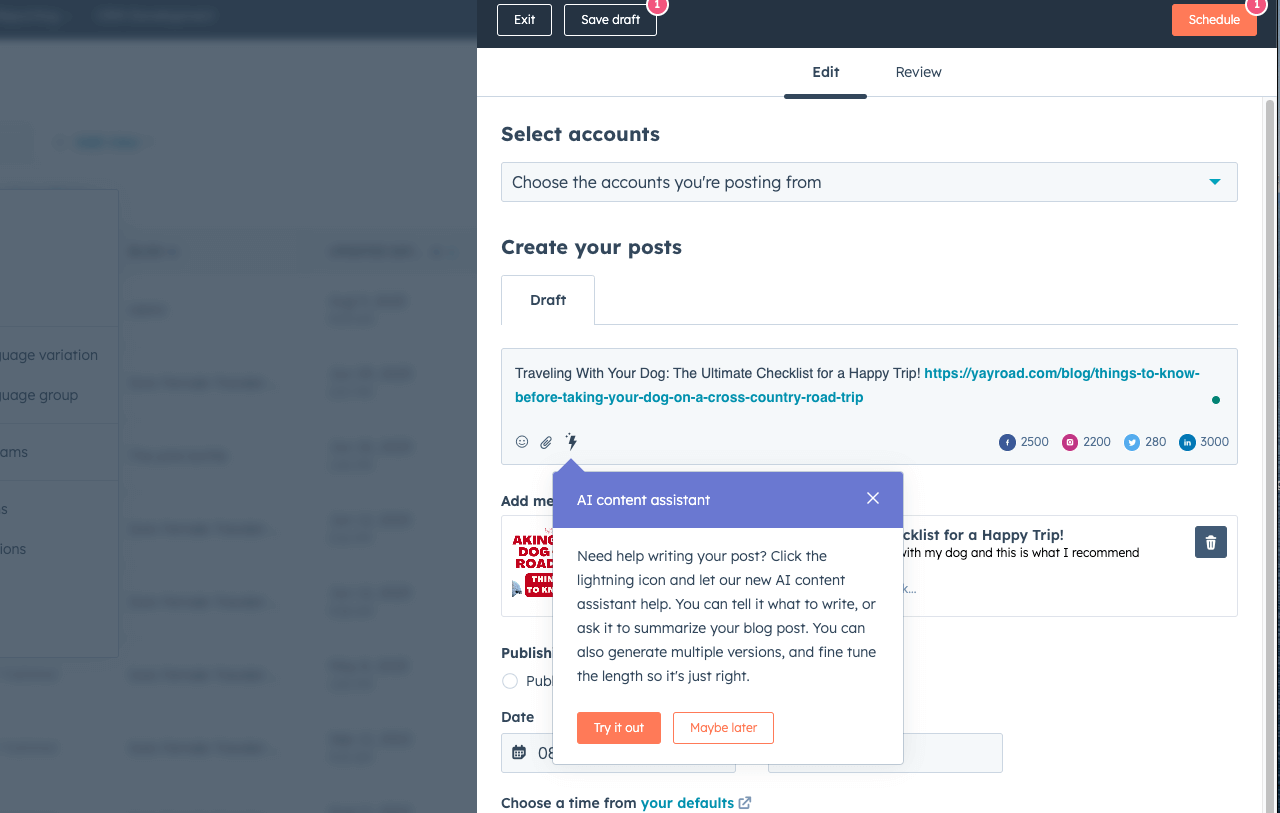Click the Try it out button
This screenshot has height=813, width=1280.
[x=618, y=728]
